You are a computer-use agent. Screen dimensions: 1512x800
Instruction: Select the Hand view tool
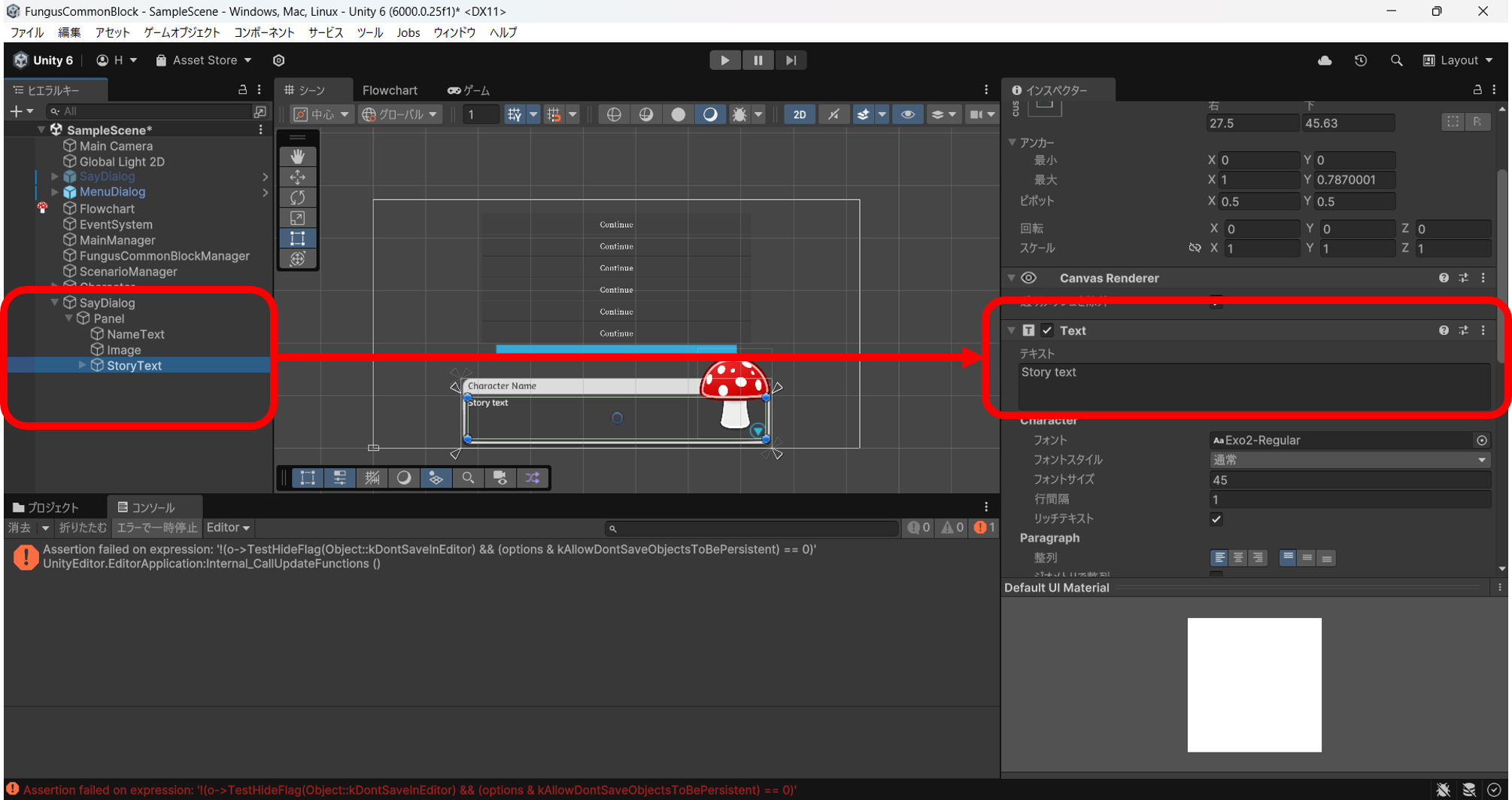[x=298, y=157]
